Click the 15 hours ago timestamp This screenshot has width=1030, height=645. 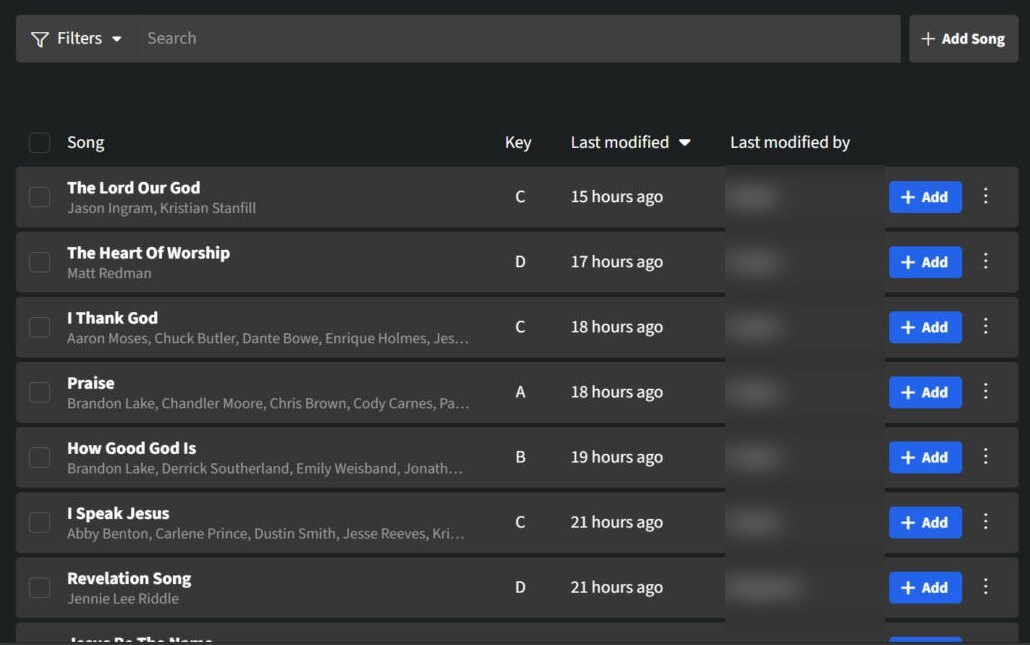pos(616,197)
